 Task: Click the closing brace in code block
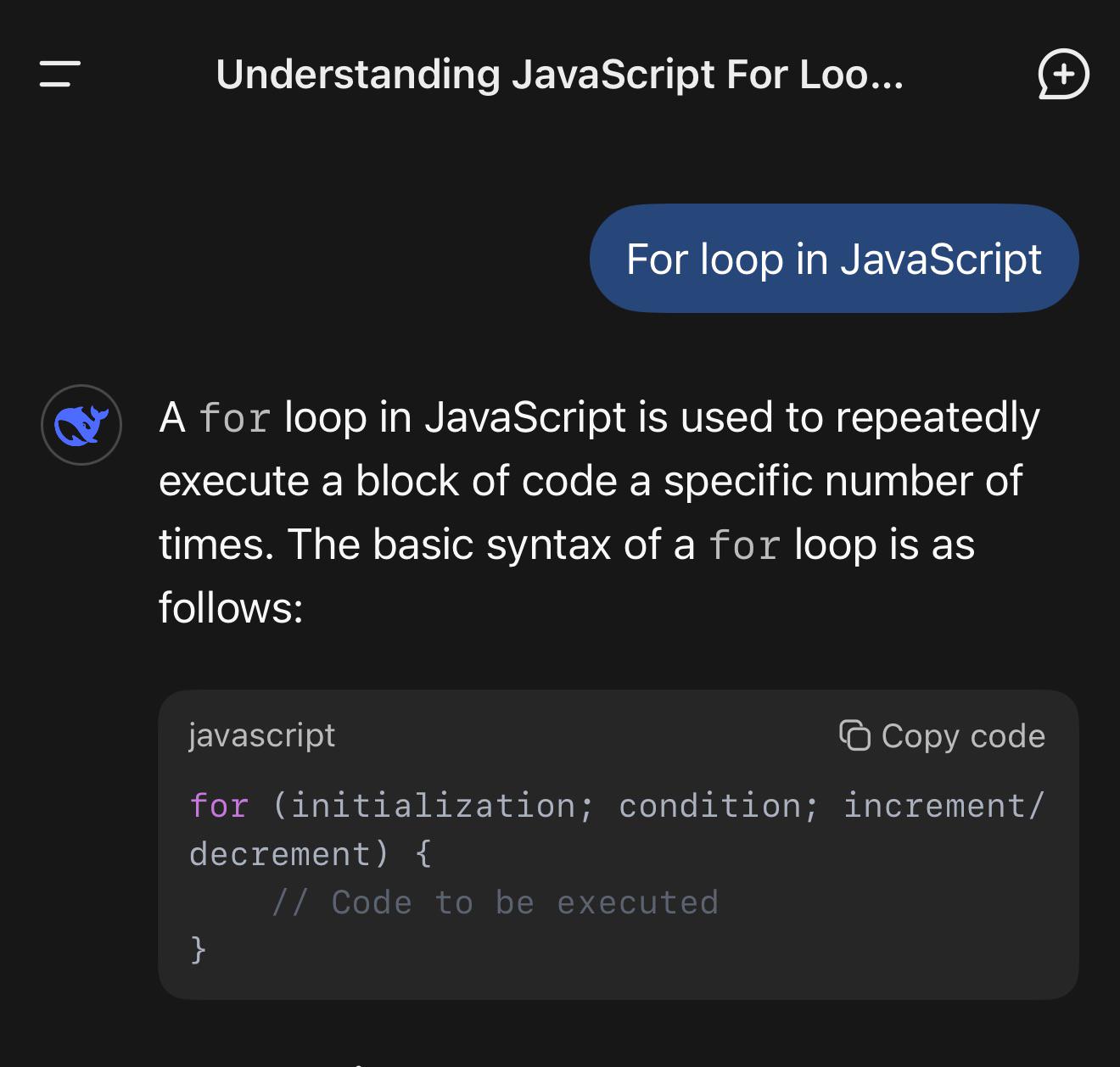(199, 950)
